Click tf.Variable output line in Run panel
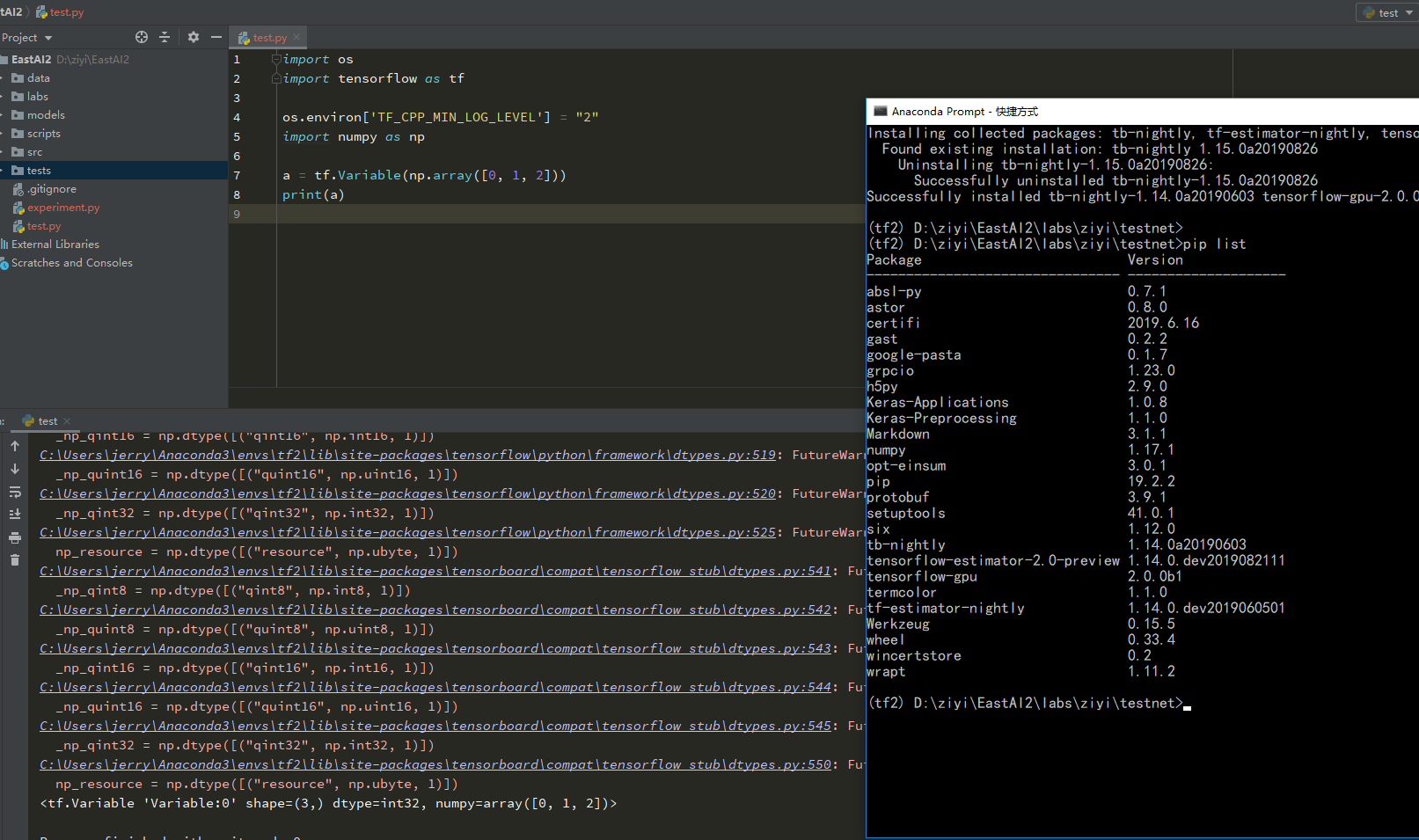1419x840 pixels. (x=328, y=803)
